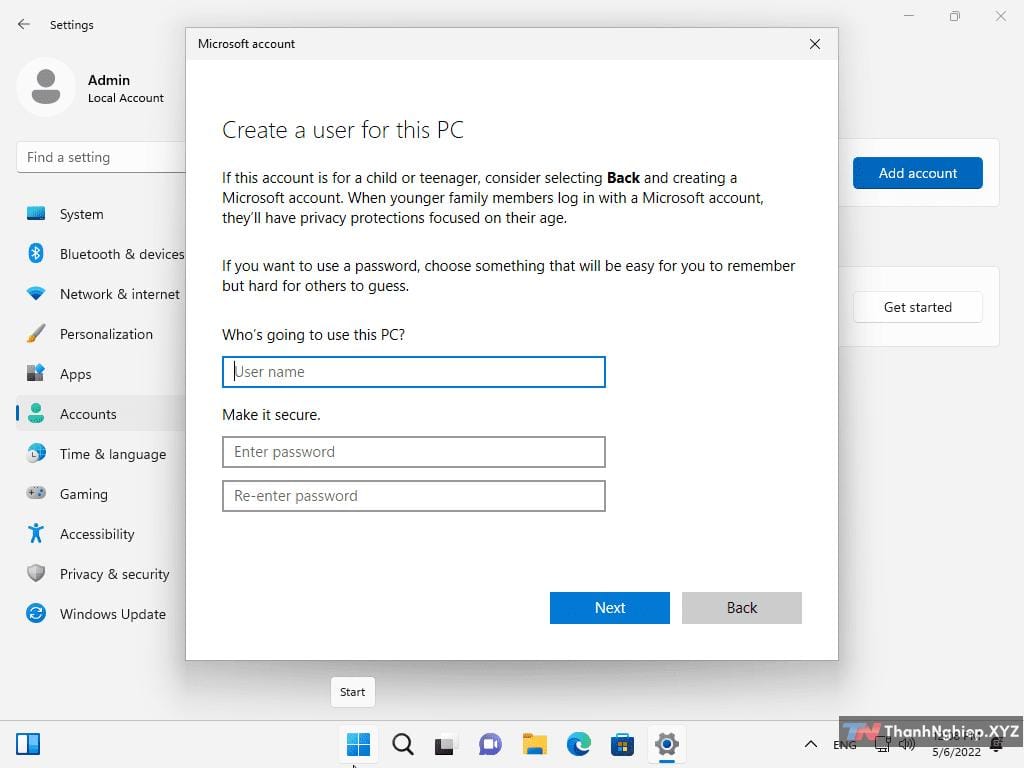Launch Microsoft Edge from taskbar

tap(579, 744)
